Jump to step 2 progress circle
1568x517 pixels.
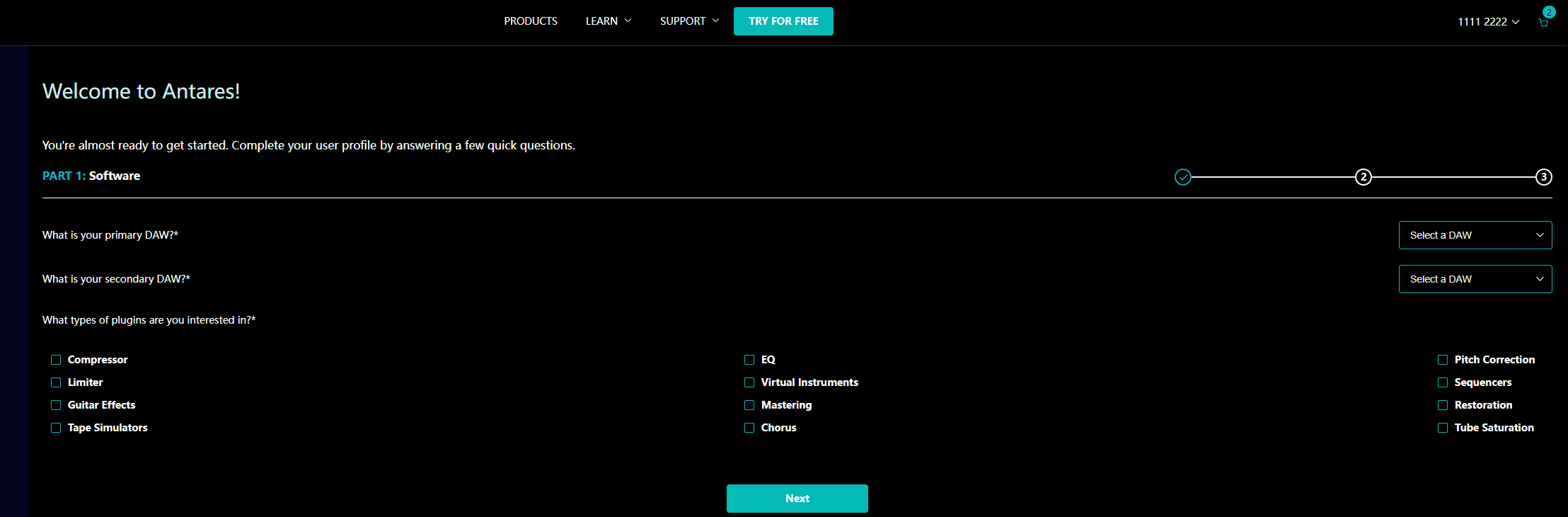click(x=1364, y=177)
